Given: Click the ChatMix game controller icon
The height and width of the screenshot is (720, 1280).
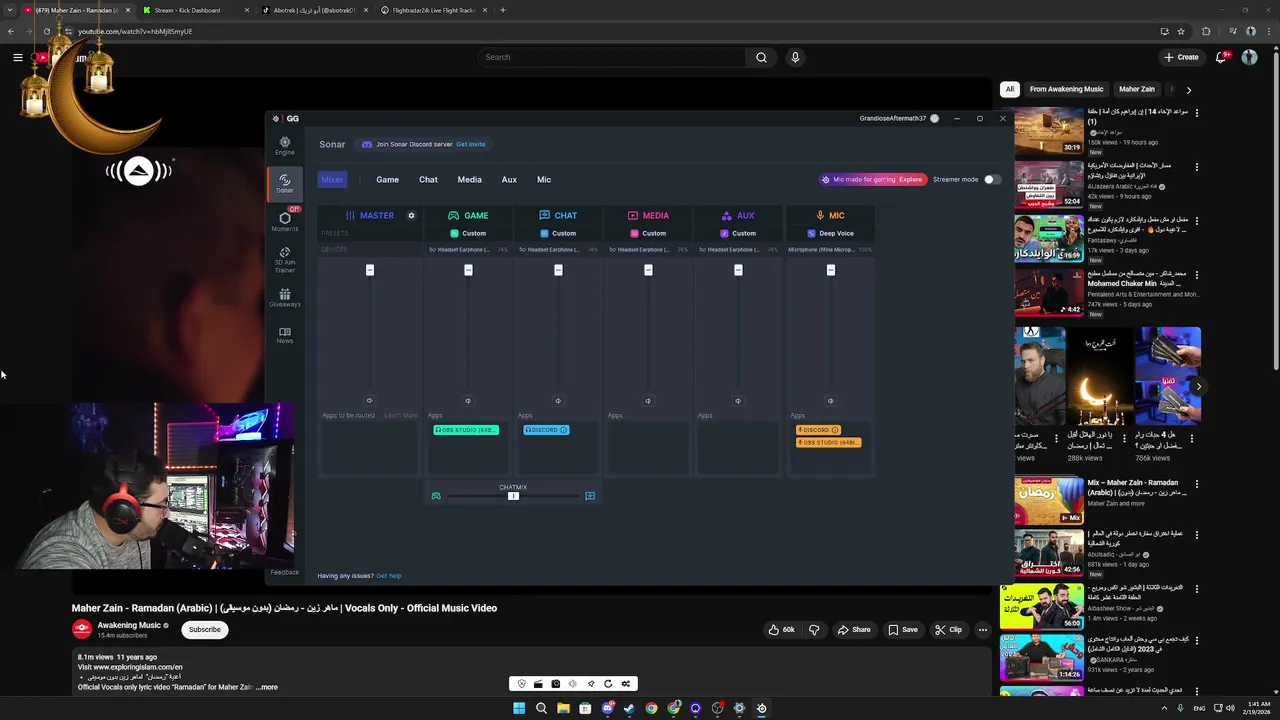Looking at the screenshot, I should pyautogui.click(x=436, y=496).
